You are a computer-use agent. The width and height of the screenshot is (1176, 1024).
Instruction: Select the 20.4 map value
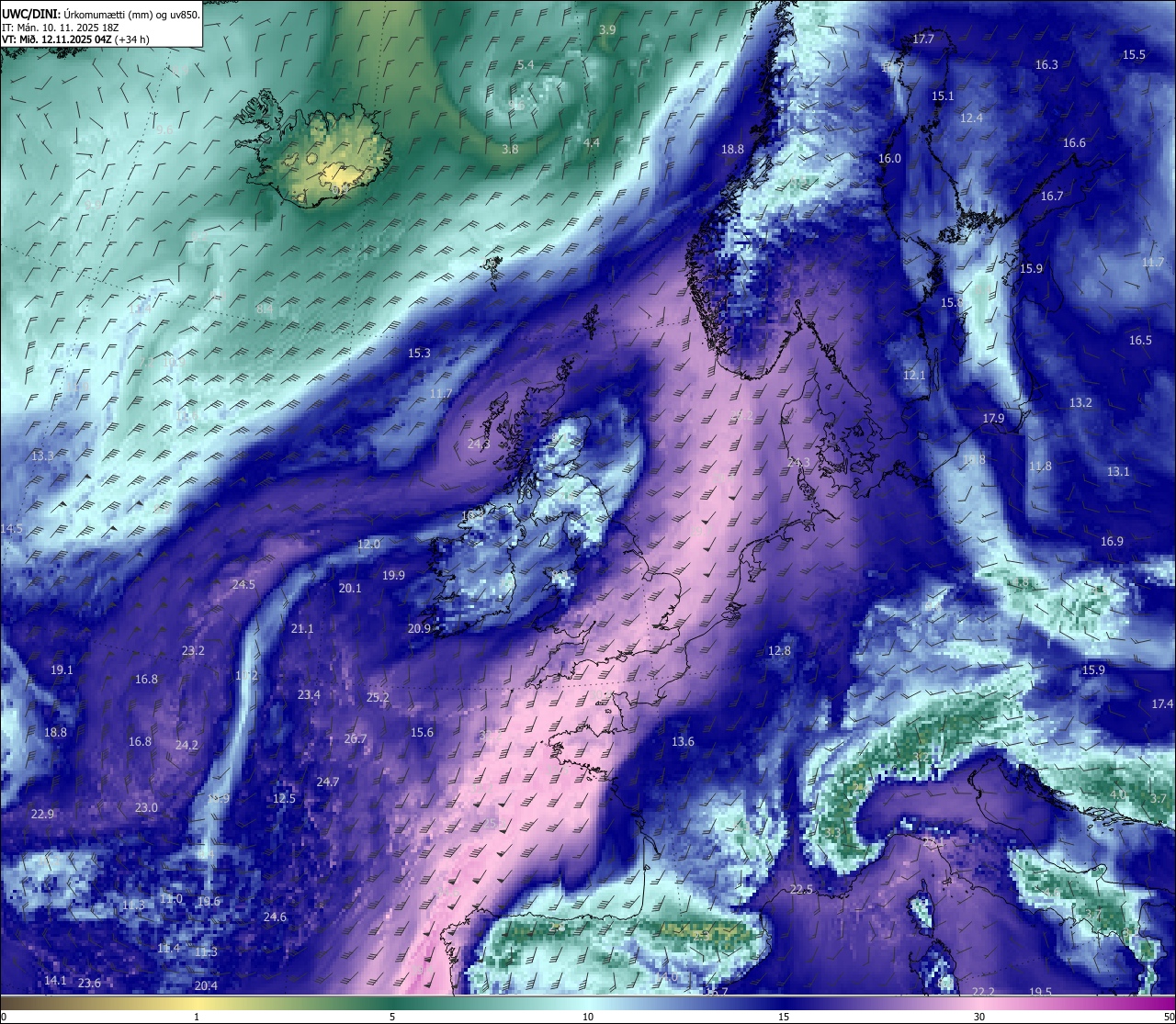pos(206,985)
